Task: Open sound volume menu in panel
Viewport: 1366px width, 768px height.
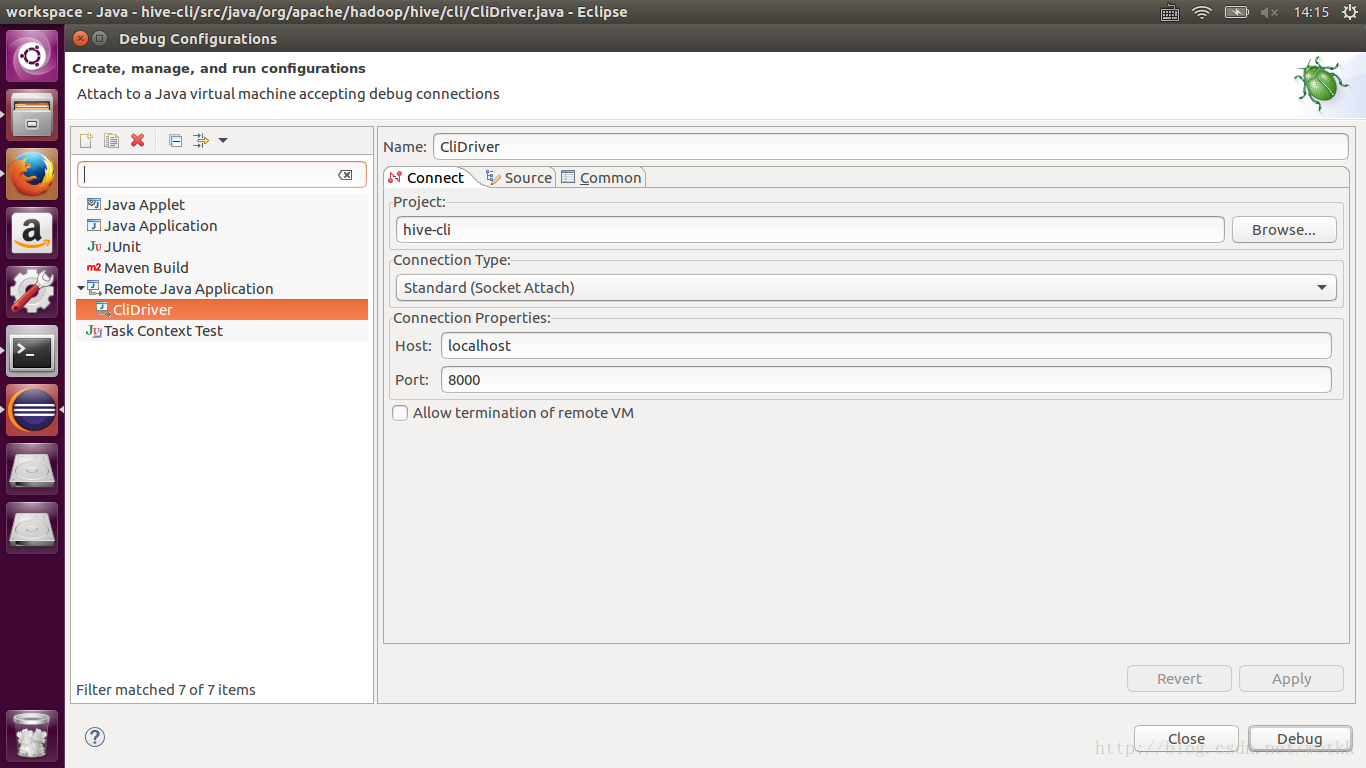Action: coord(1269,12)
